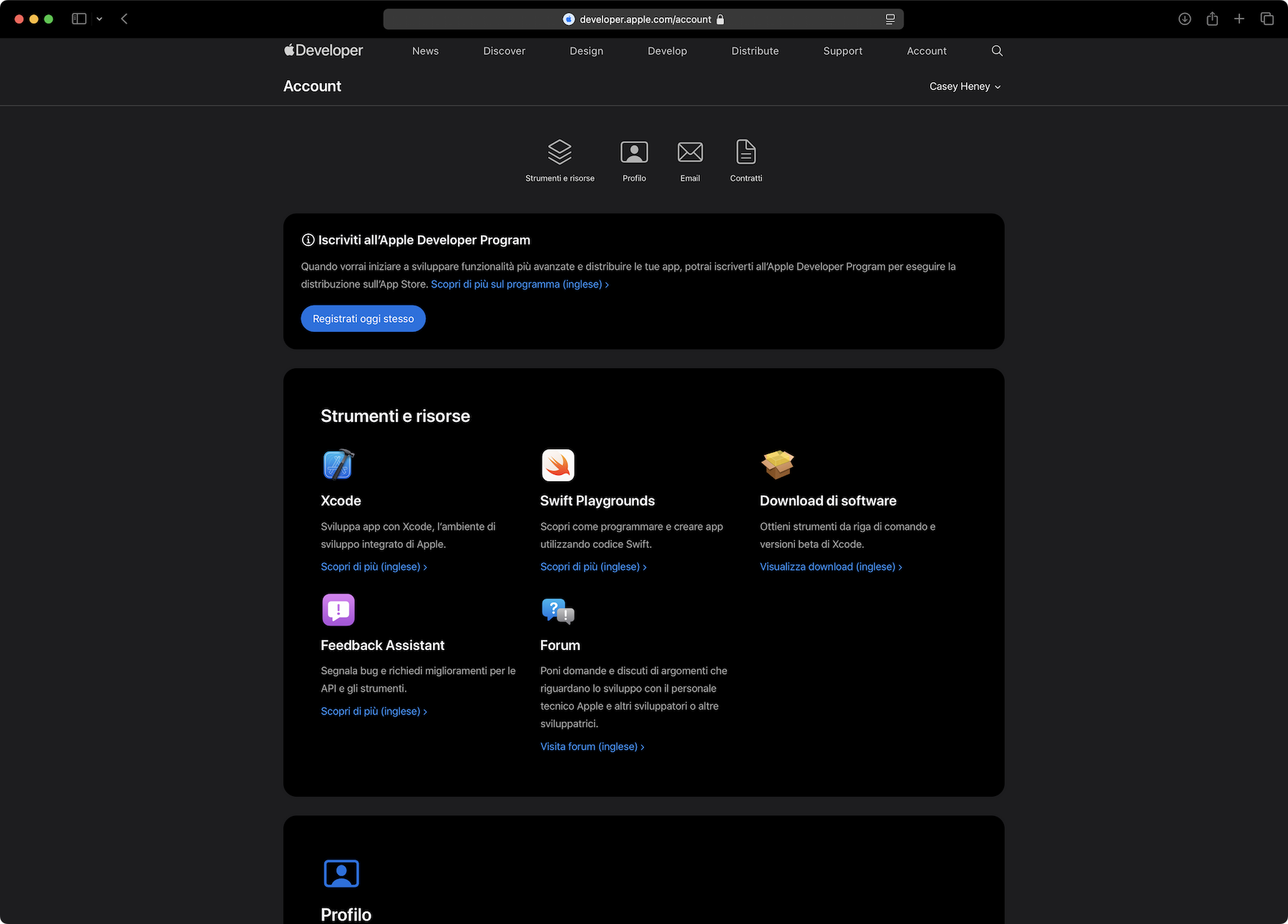Screen dimensions: 1288x924
Task: Open the Visita forum (inglese) link
Action: (592, 747)
